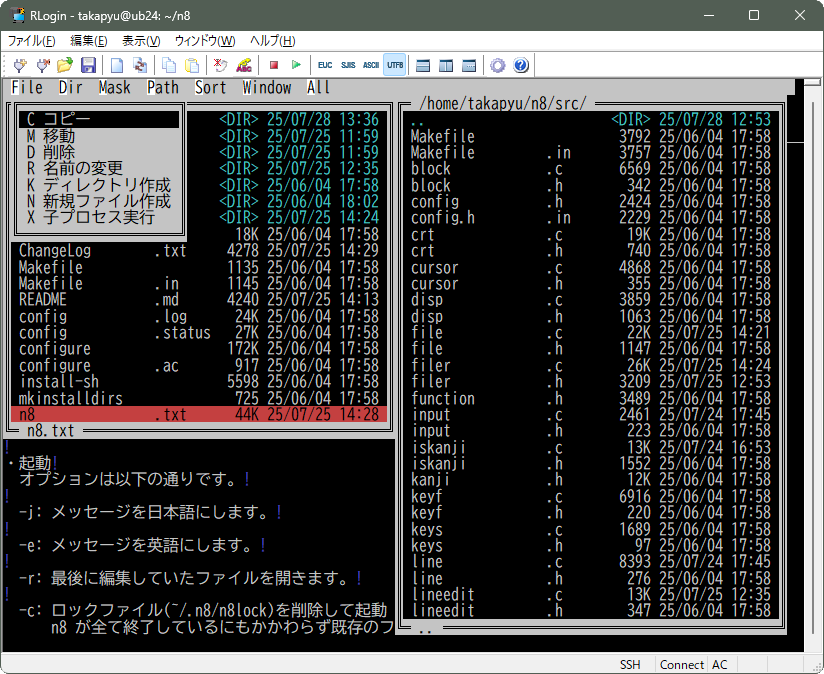Image resolution: width=824 pixels, height=674 pixels.
Task: Select the X 子プロセス実行 menu entry
Action: pyautogui.click(x=99, y=217)
